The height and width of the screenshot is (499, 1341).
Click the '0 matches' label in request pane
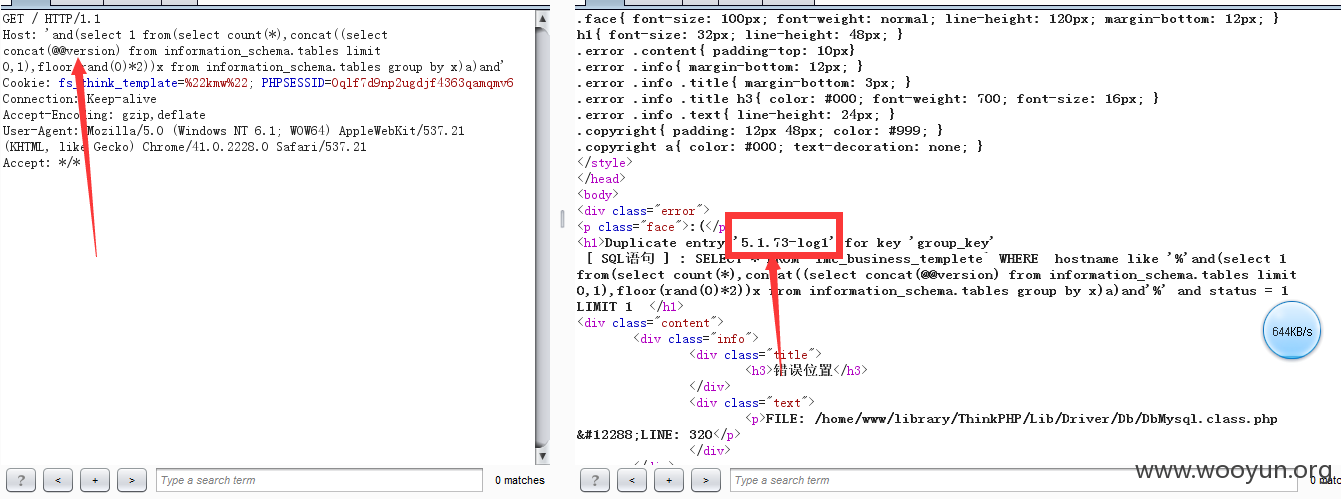tap(520, 480)
